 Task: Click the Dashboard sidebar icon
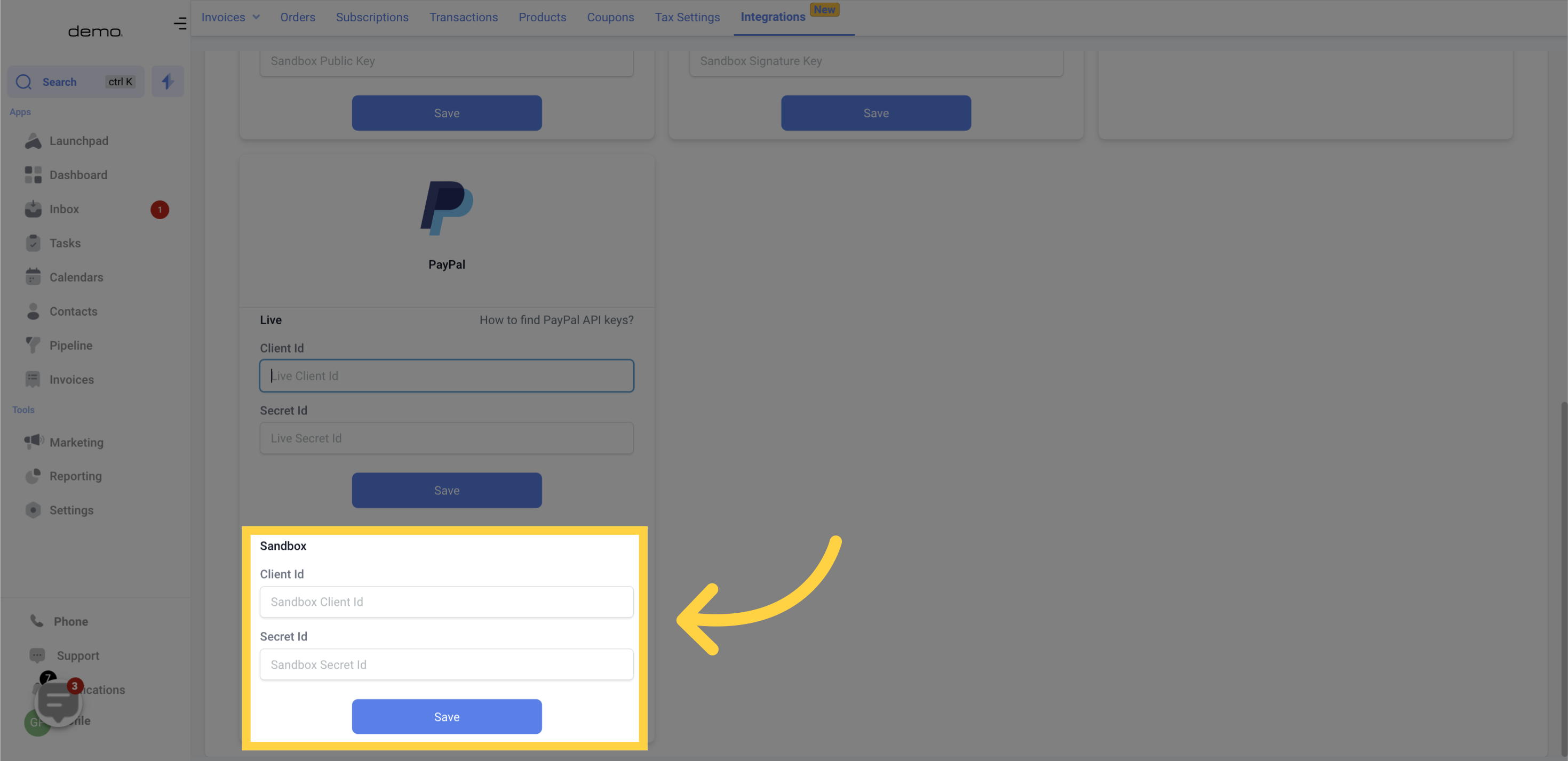click(33, 175)
